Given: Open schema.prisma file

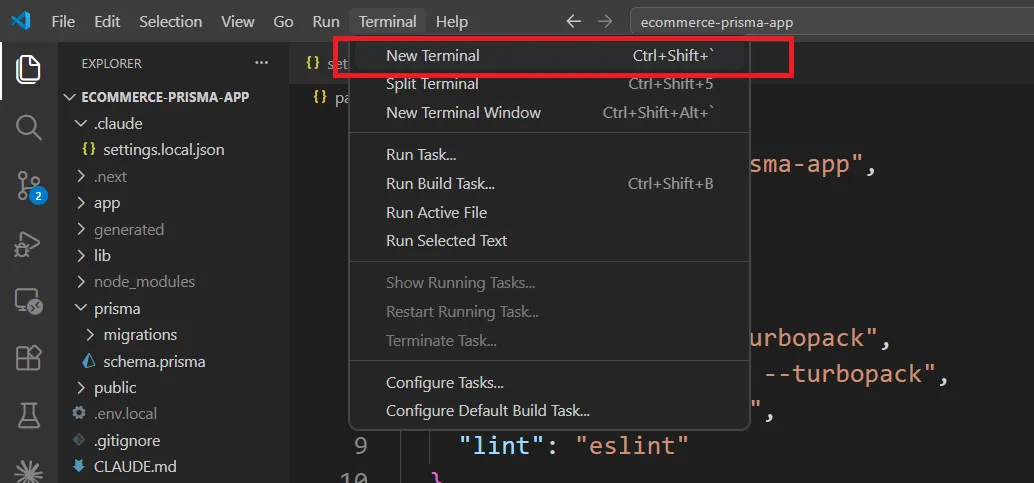Looking at the screenshot, I should (154, 362).
